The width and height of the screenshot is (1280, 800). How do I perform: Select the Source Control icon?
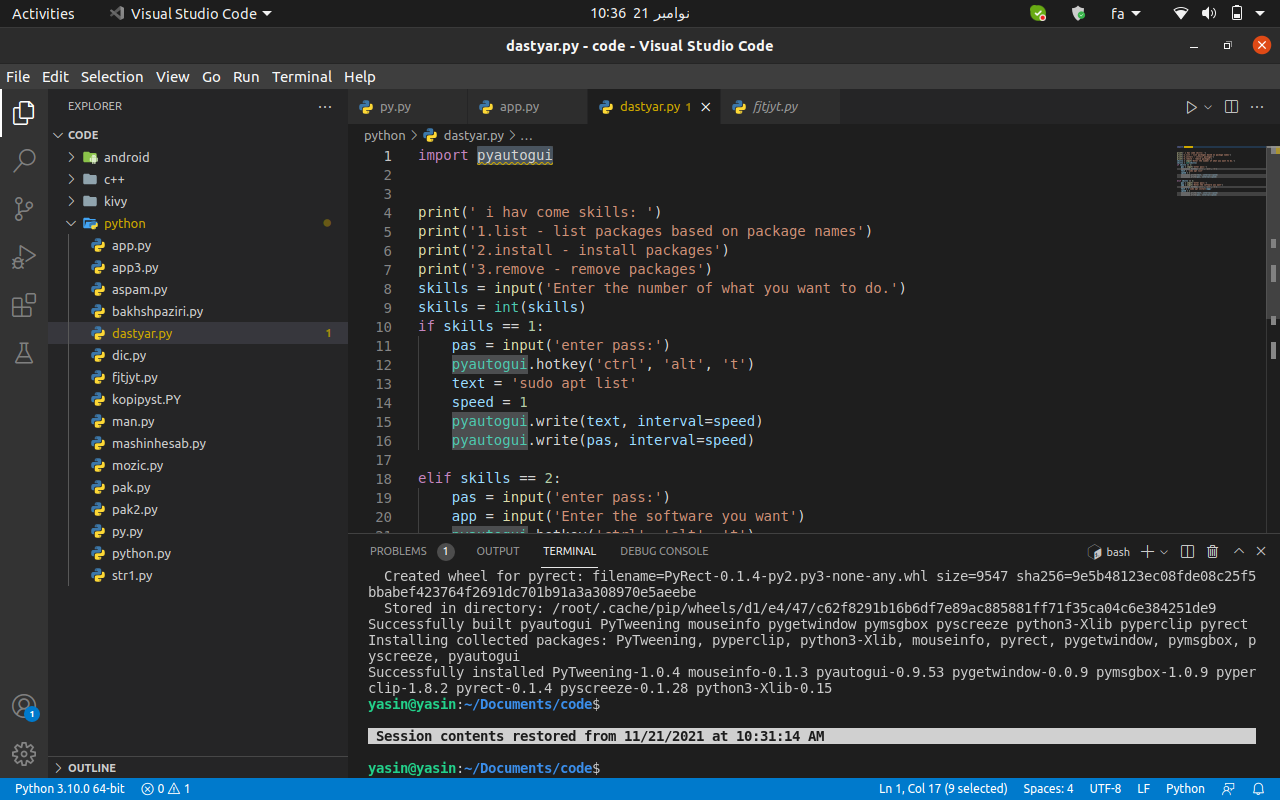pyautogui.click(x=24, y=208)
